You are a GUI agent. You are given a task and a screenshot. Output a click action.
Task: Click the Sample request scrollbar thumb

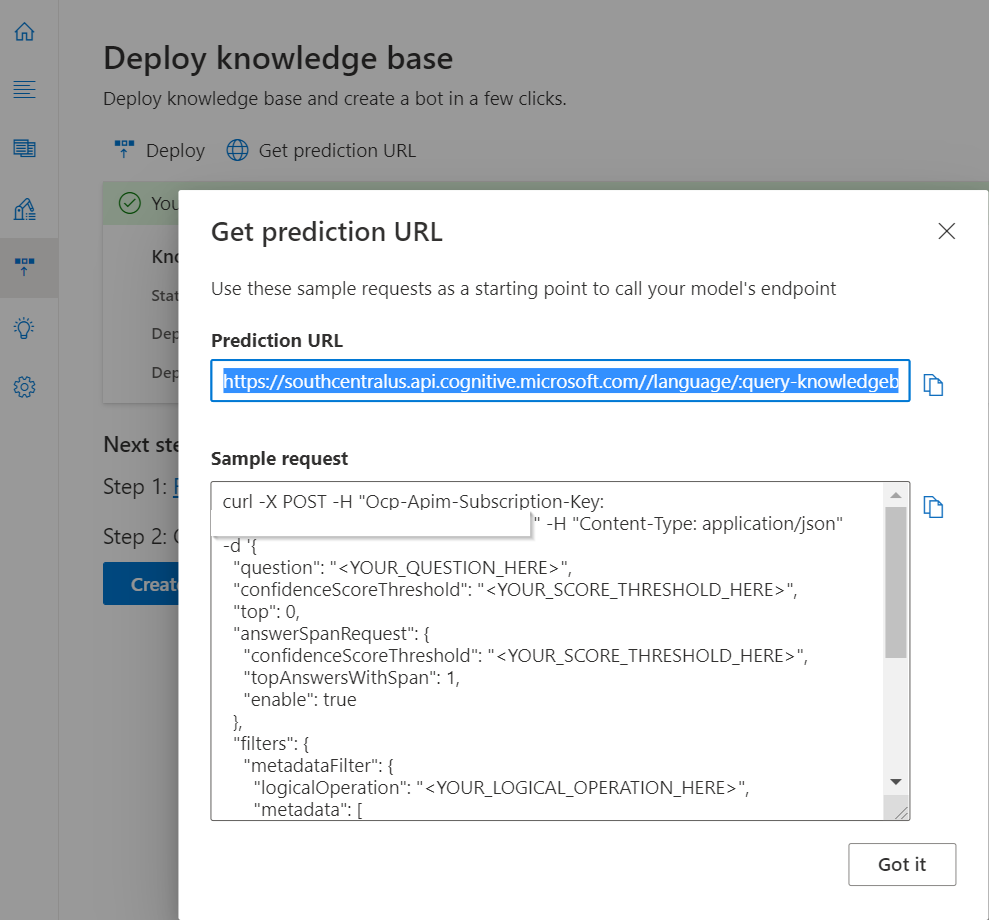click(896, 580)
